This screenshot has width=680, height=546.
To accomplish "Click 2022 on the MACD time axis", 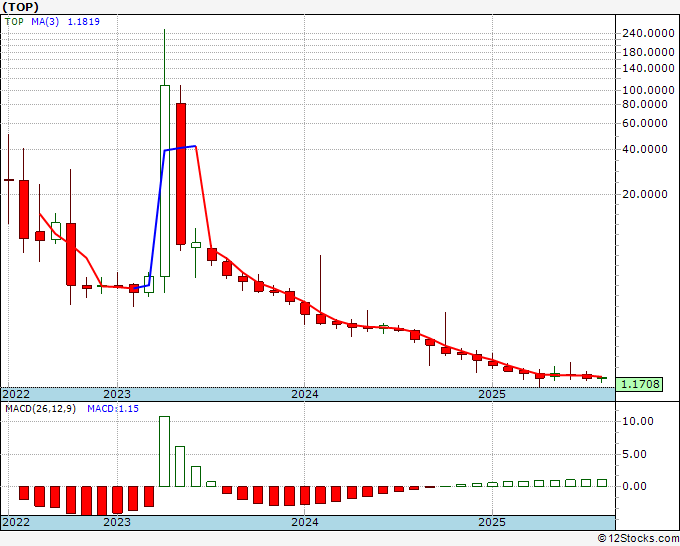I will [x=16, y=522].
